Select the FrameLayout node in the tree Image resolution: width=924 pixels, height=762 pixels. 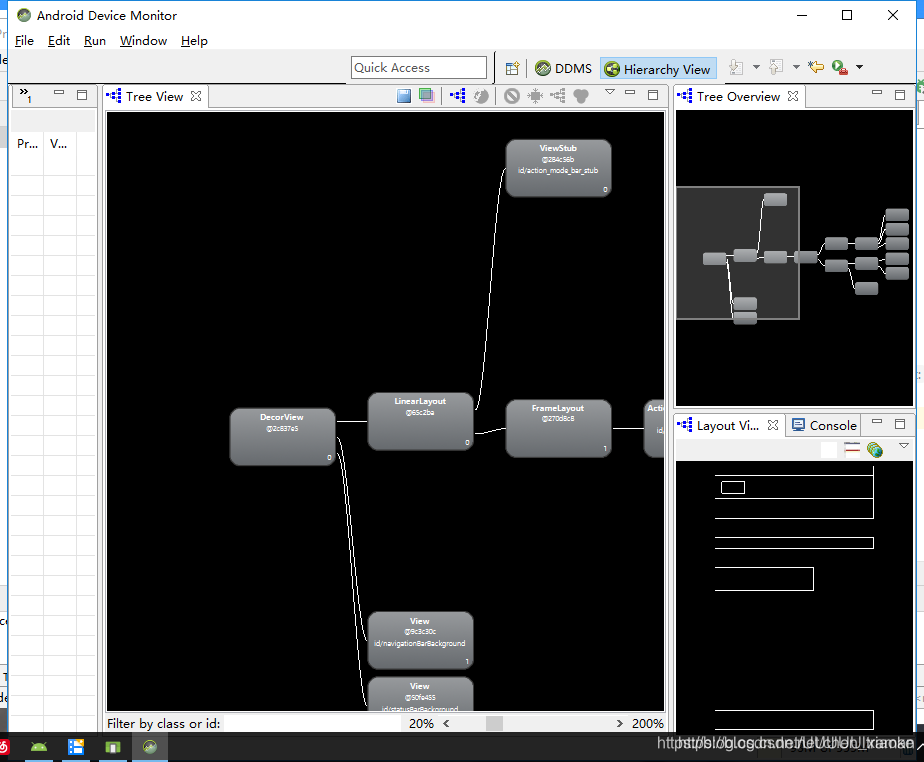558,428
